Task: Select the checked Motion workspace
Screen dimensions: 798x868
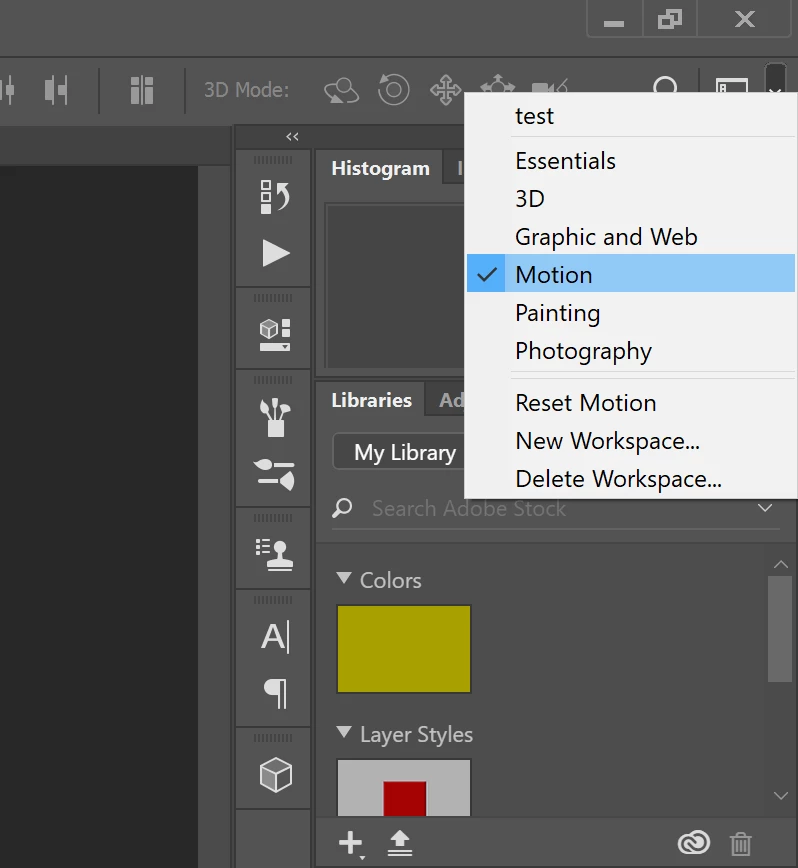Action: point(631,273)
